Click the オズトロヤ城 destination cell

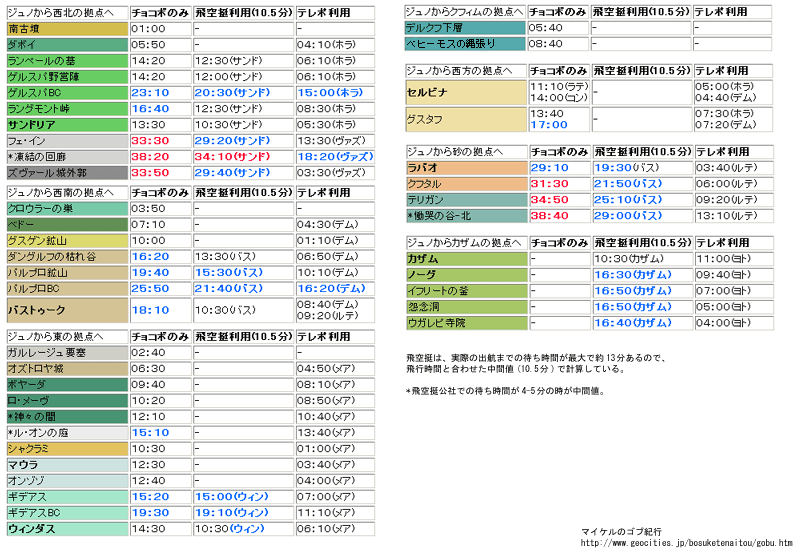pos(67,369)
